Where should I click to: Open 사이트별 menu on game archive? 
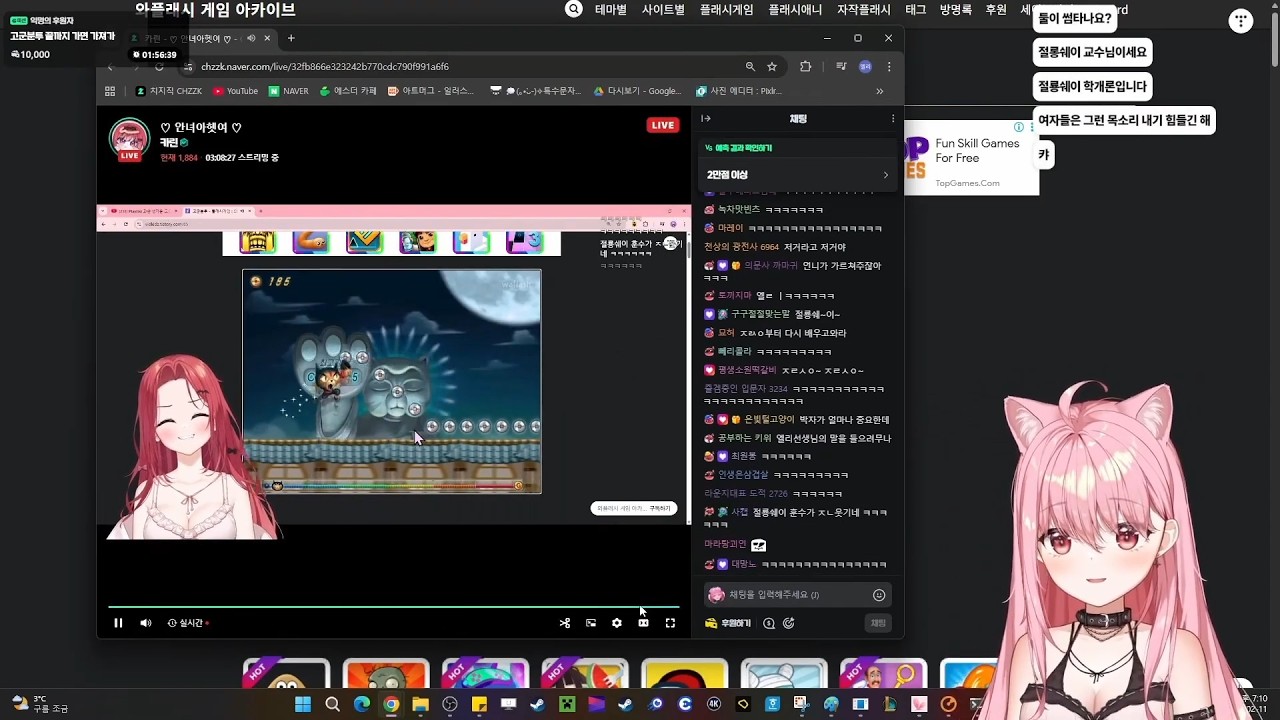coord(663,9)
